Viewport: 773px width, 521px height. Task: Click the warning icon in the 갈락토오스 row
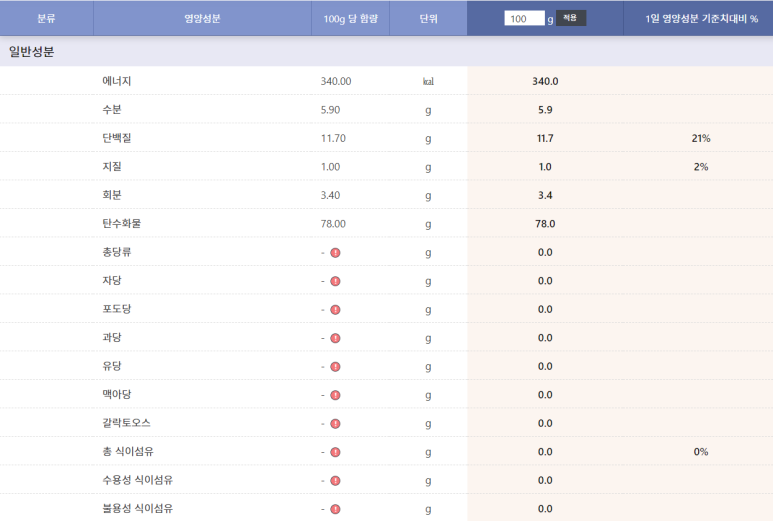click(335, 424)
